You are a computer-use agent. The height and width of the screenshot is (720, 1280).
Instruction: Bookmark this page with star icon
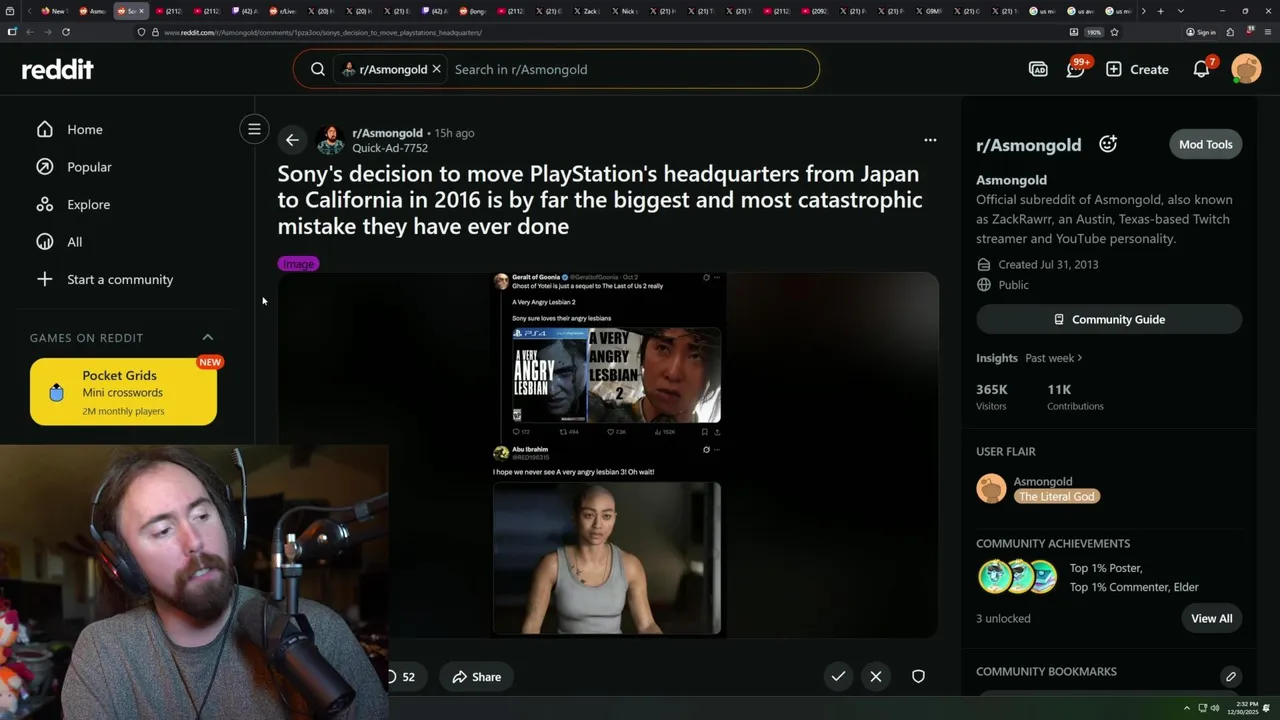pyautogui.click(x=1114, y=32)
